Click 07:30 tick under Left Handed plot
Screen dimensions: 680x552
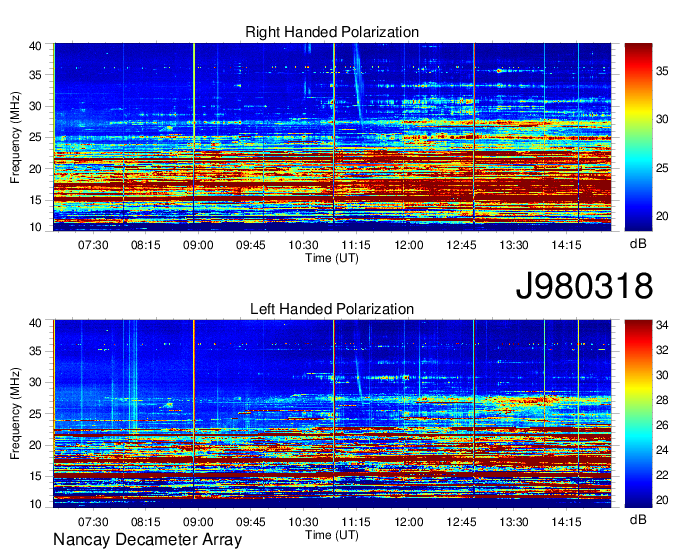tap(93, 522)
